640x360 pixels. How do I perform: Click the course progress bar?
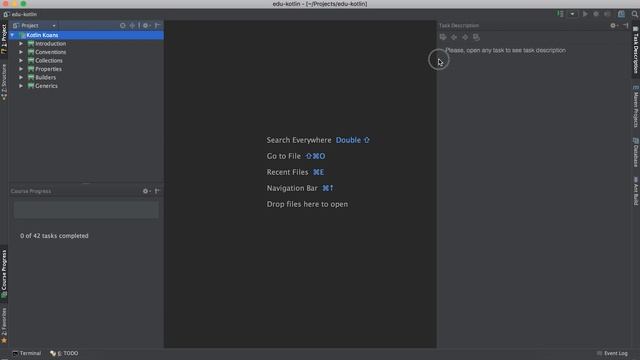pyautogui.click(x=86, y=209)
